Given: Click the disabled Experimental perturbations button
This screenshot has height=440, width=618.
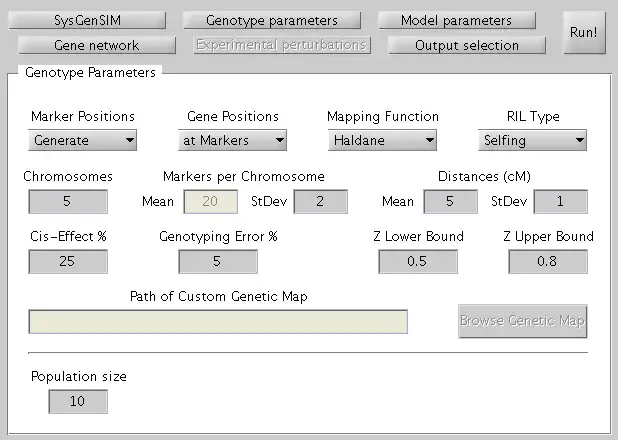Looking at the screenshot, I should click(282, 45).
